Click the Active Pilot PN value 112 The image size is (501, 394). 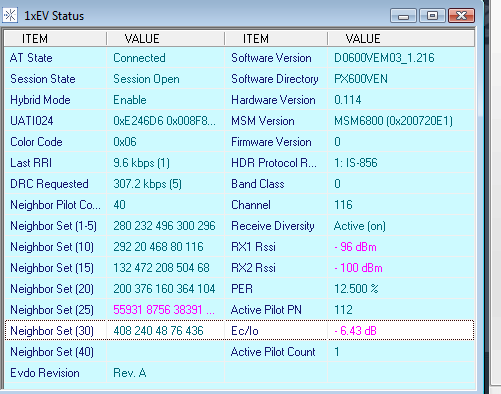coord(343,310)
